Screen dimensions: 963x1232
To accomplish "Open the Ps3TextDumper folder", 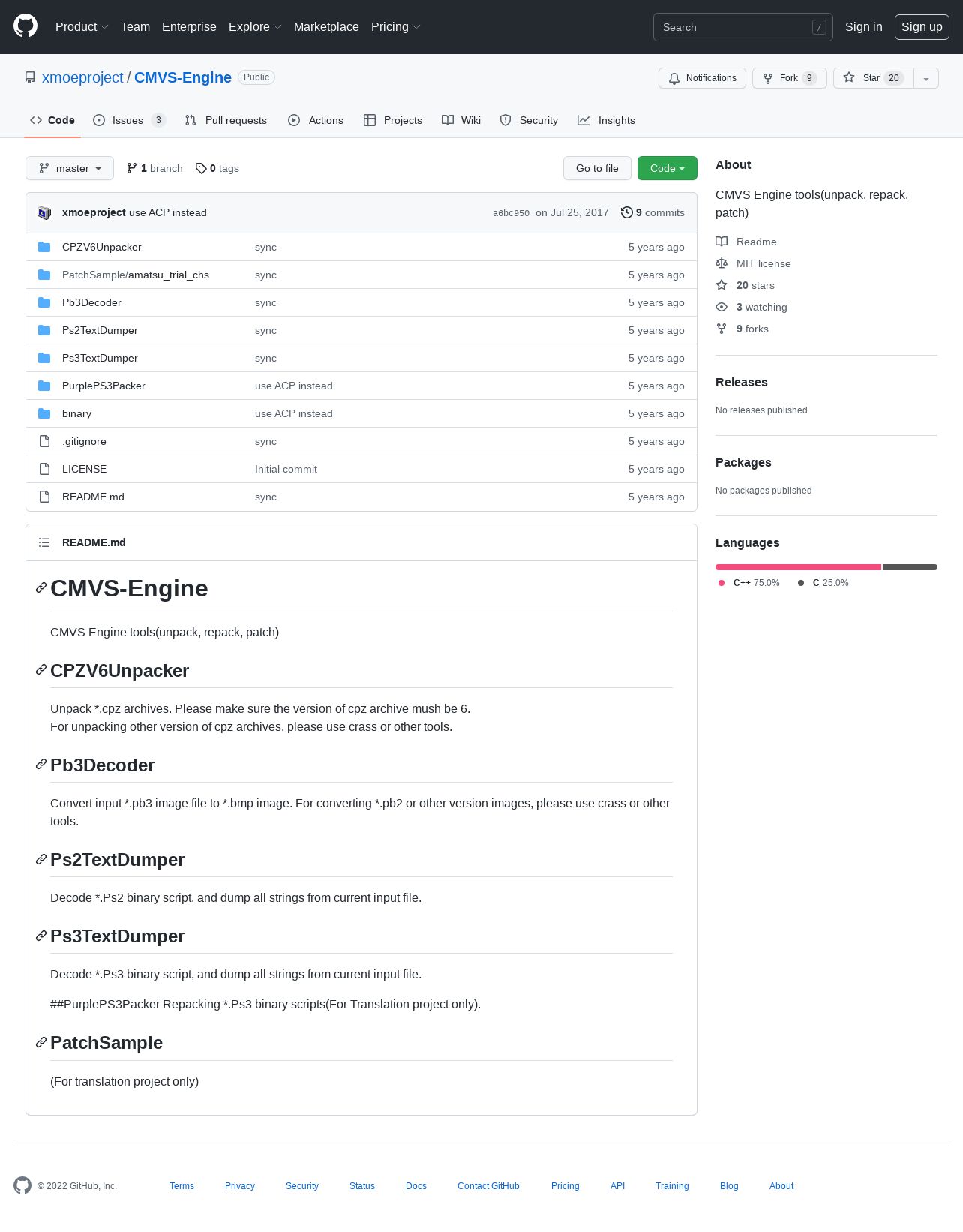I will coord(100,358).
